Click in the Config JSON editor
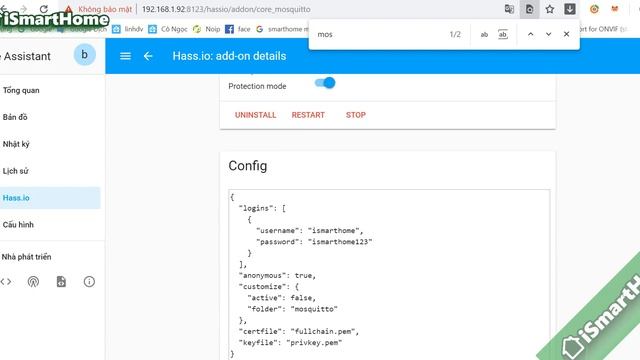Image resolution: width=640 pixels, height=360 pixels. coord(389,274)
